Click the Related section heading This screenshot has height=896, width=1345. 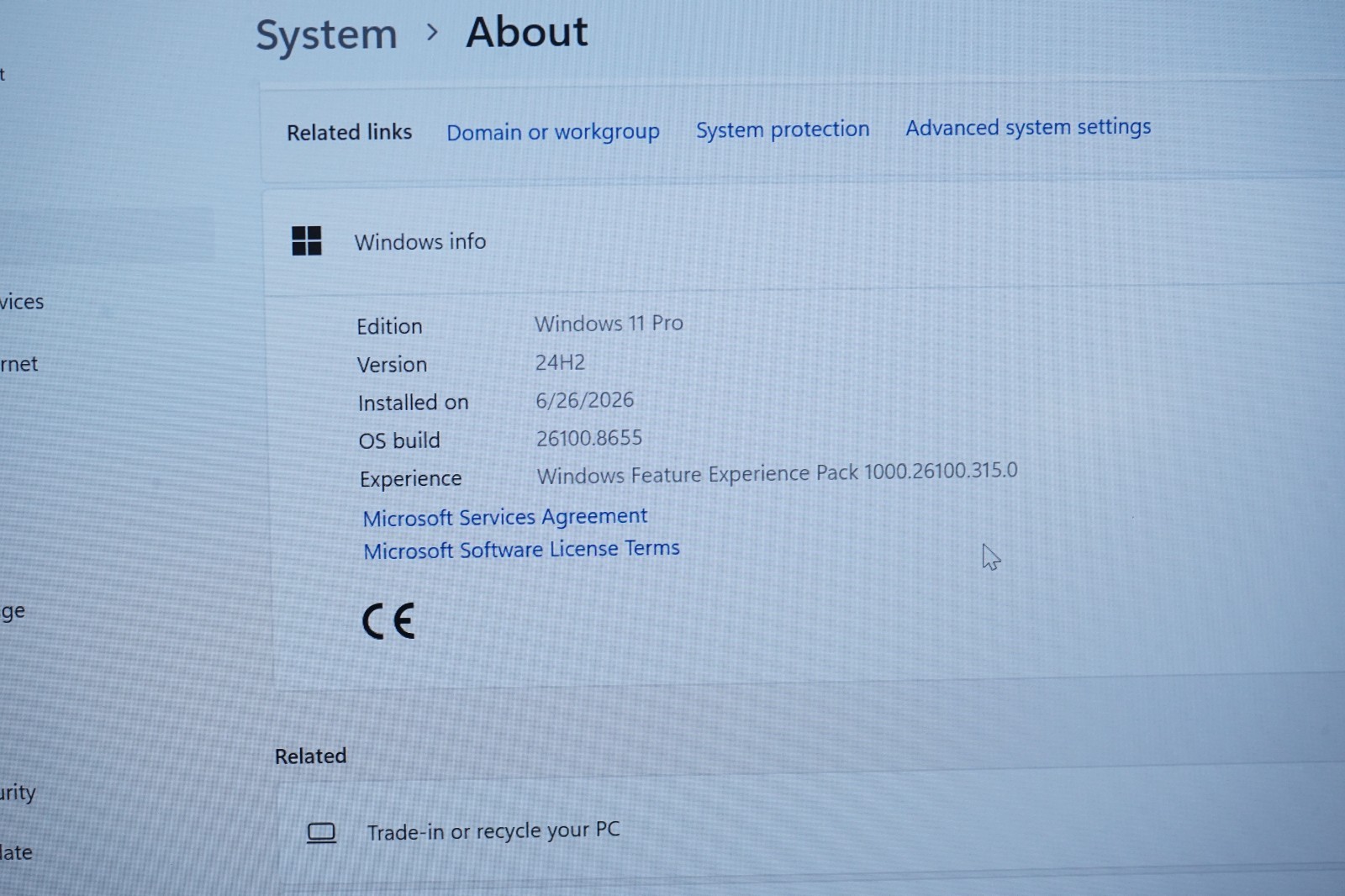[310, 756]
